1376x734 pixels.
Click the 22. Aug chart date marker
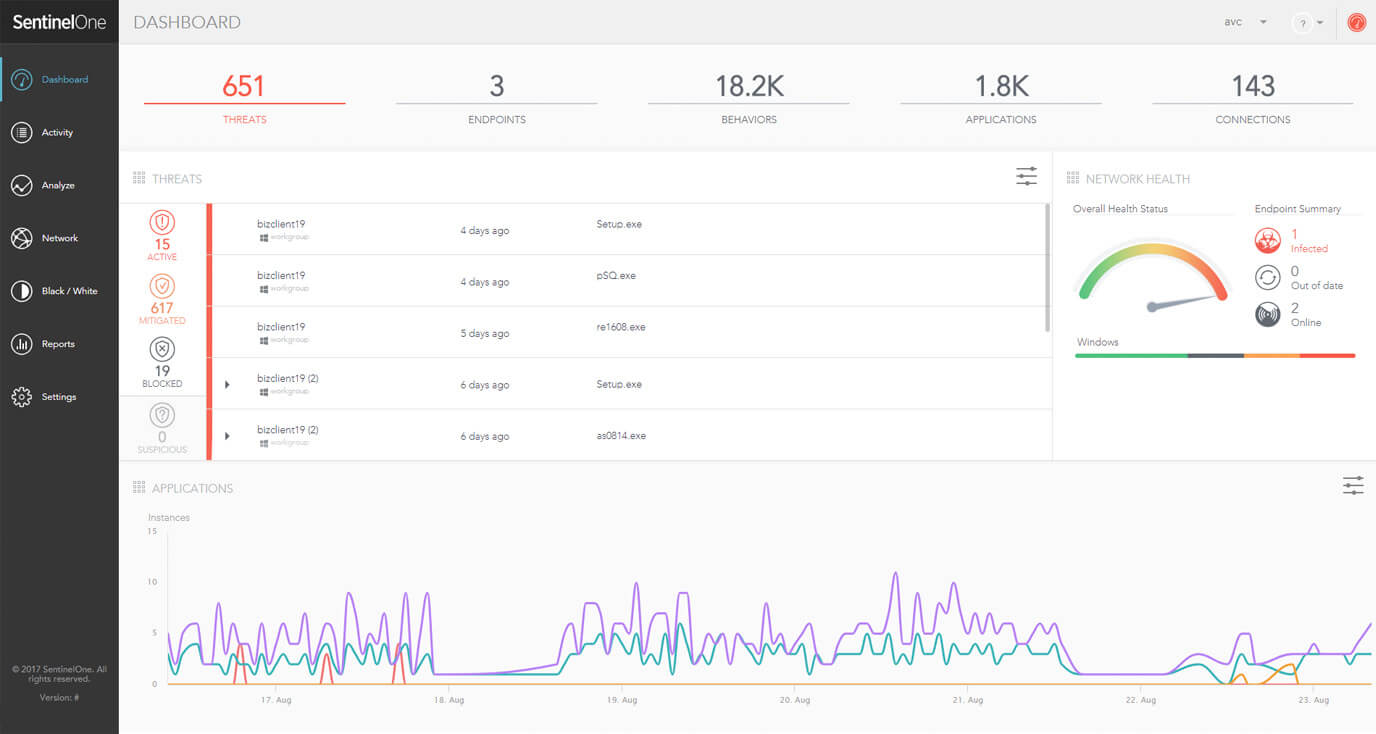click(x=1141, y=700)
